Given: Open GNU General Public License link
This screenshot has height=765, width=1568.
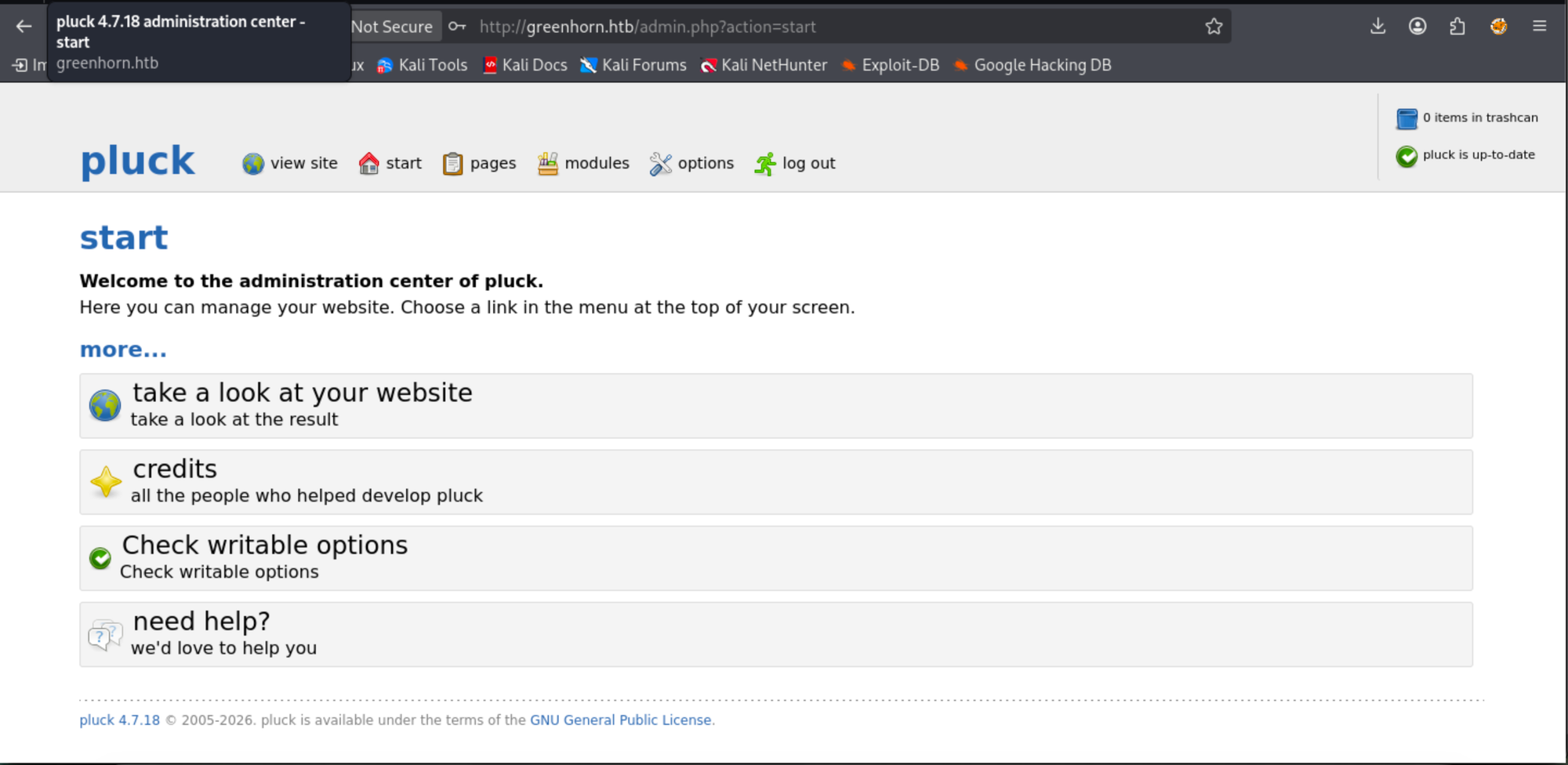Looking at the screenshot, I should click(620, 720).
